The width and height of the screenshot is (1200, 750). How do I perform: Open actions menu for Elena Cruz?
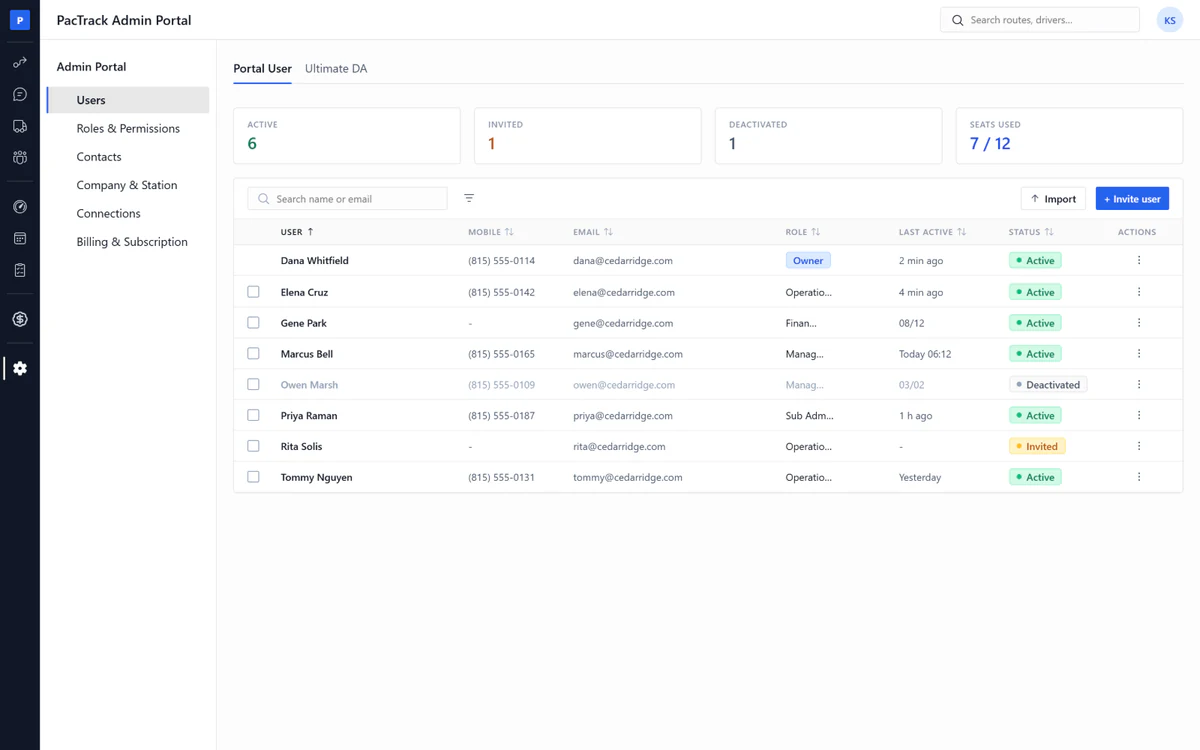[x=1138, y=292]
